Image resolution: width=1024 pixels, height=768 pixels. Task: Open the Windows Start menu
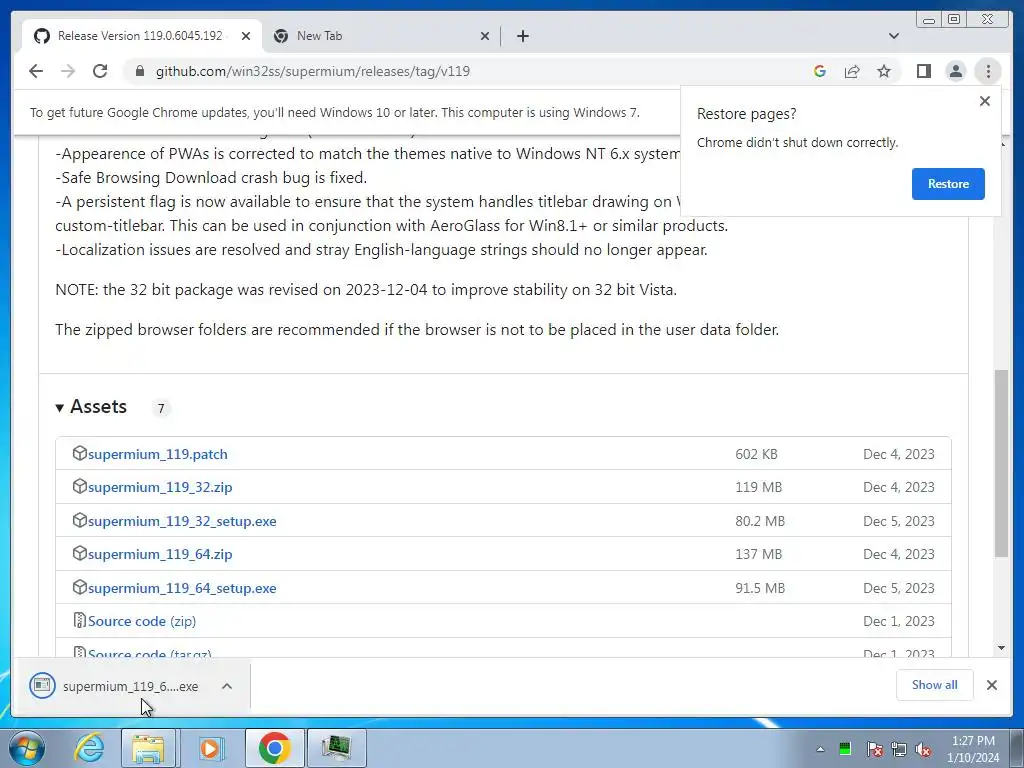click(x=26, y=748)
